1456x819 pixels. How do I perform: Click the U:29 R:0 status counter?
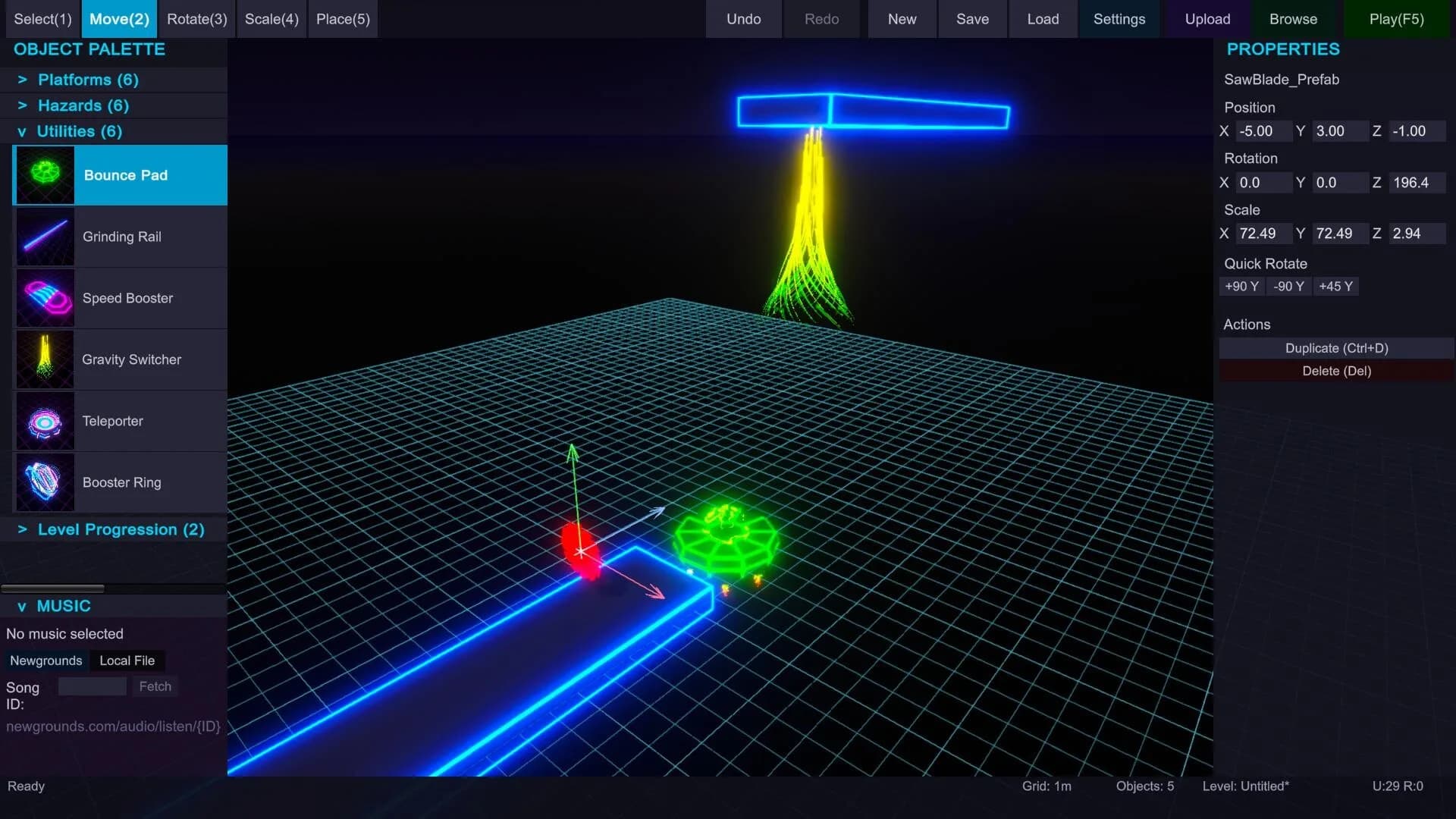tap(1398, 786)
